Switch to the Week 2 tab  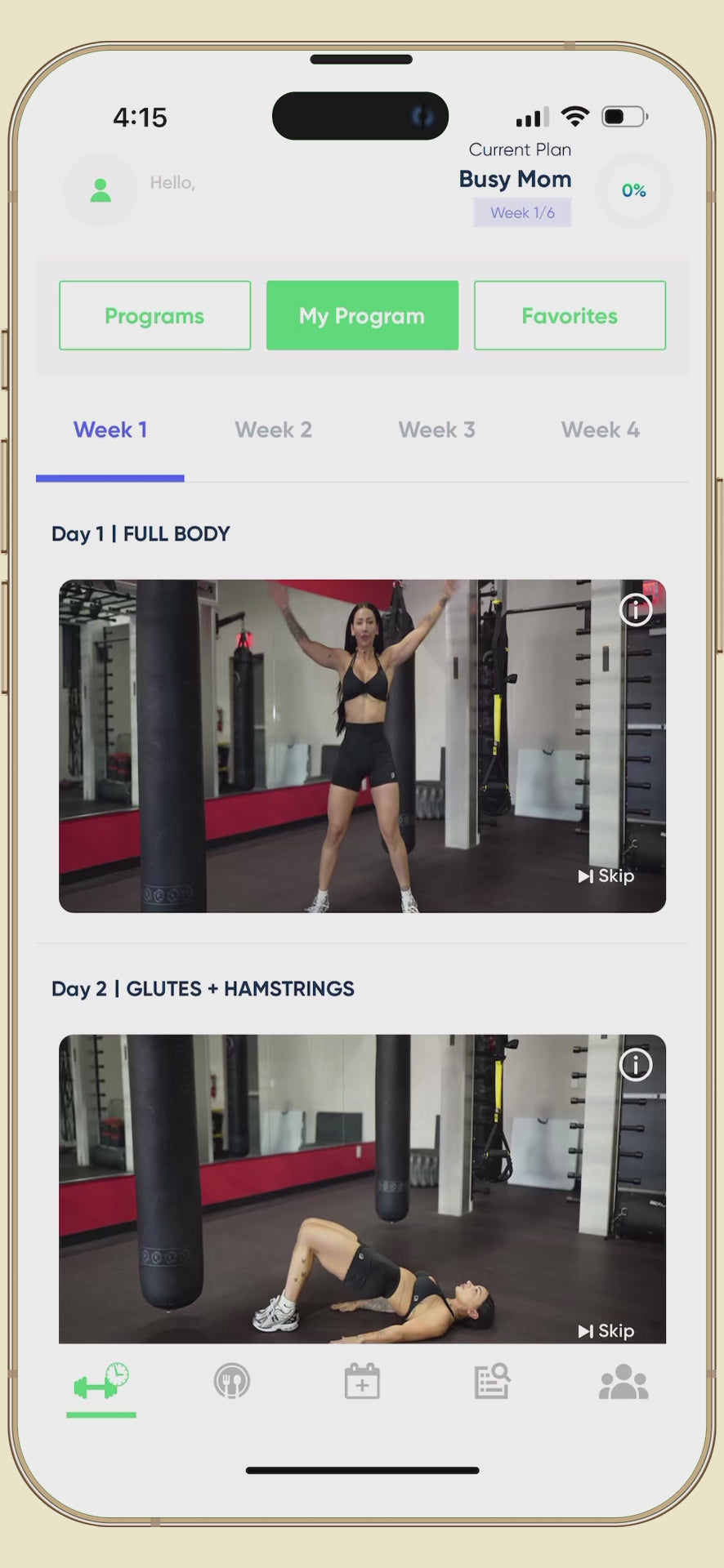click(x=274, y=430)
